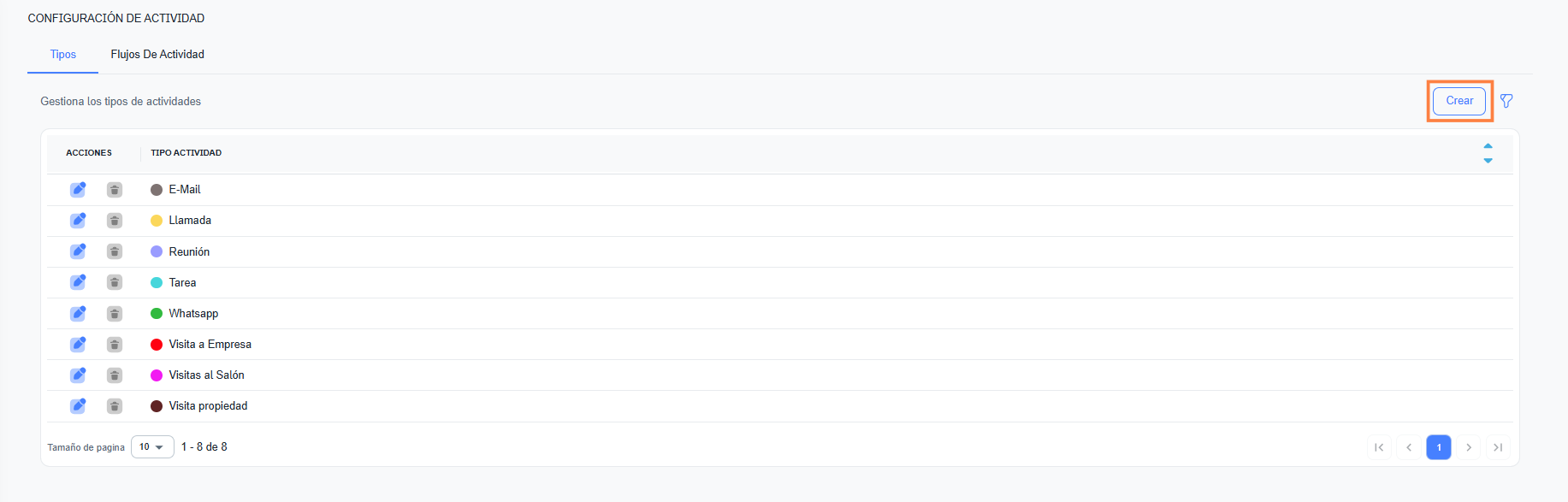The height and width of the screenshot is (502, 1568).
Task: Edit the Whatsapp activity type
Action: [78, 313]
